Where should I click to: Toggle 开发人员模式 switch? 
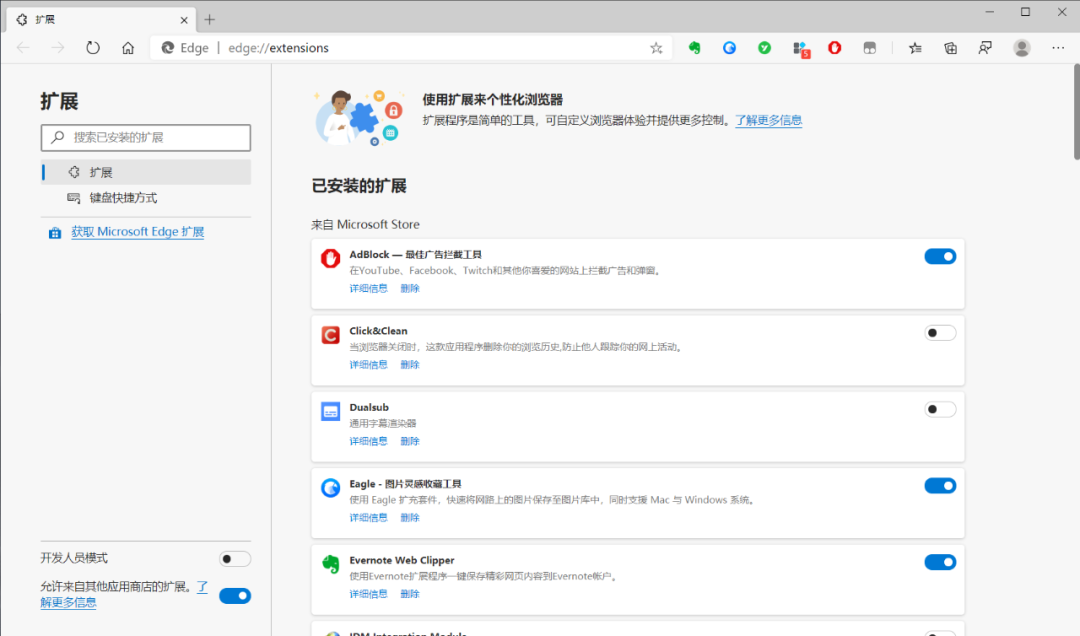coord(234,558)
